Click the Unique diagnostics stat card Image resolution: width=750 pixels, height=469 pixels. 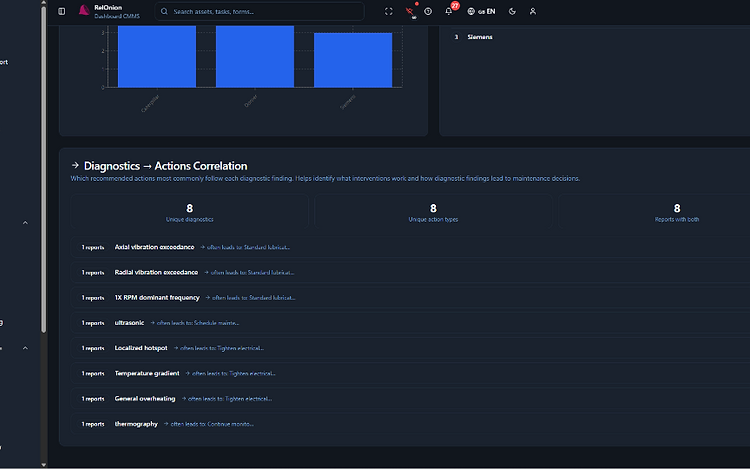[x=190, y=212]
